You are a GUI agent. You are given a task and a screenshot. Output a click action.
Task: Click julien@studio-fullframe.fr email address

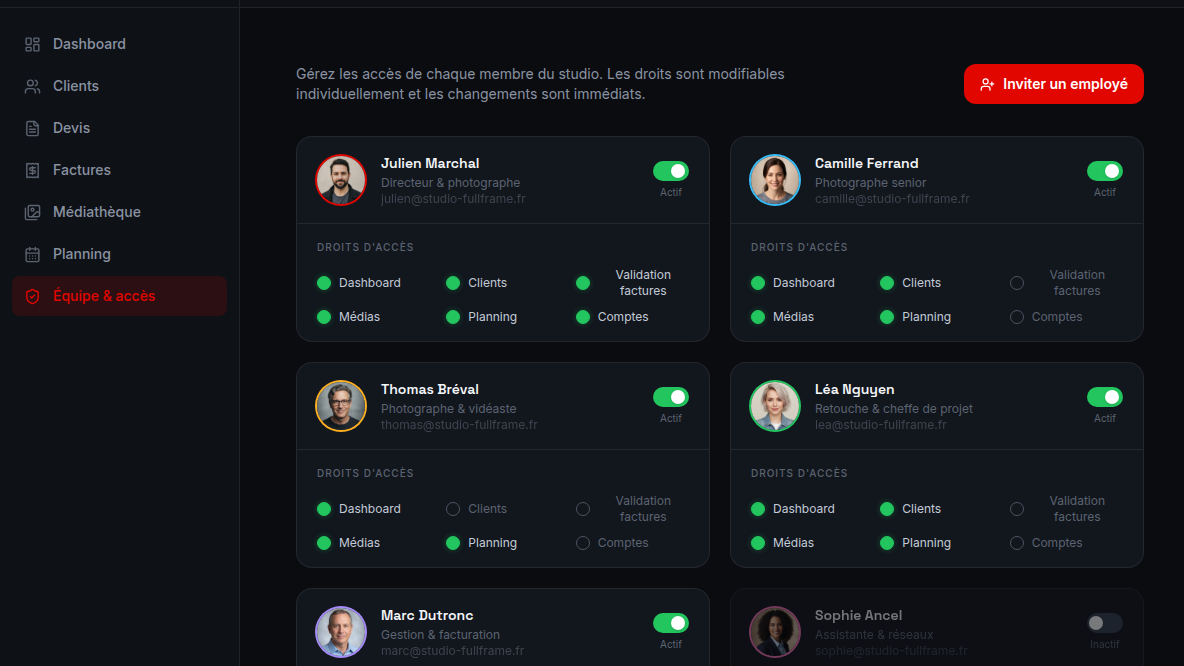453,199
